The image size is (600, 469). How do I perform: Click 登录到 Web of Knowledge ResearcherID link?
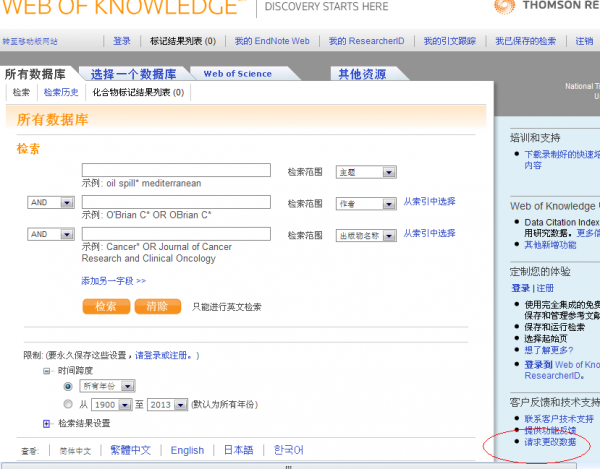(562, 370)
